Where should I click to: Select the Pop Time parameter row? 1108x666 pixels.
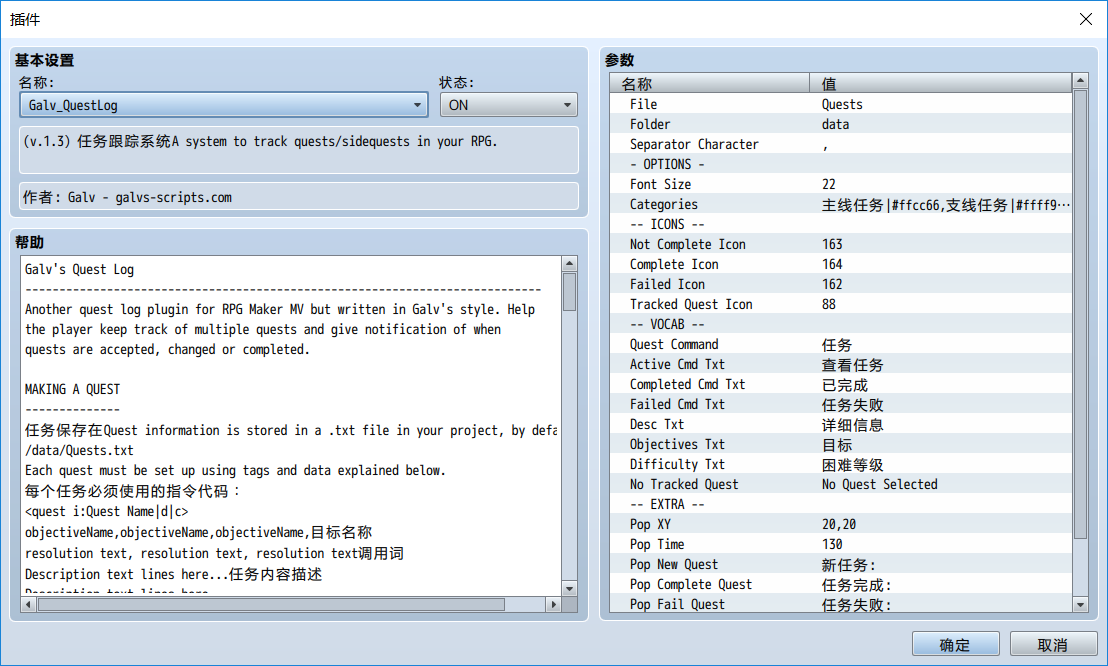click(x=841, y=544)
